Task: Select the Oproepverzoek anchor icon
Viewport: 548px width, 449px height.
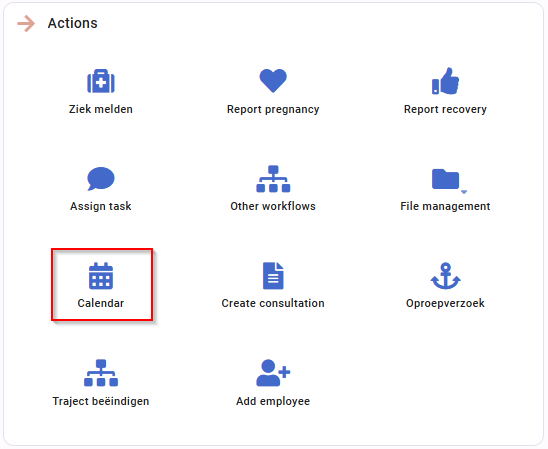Action: pyautogui.click(x=445, y=276)
